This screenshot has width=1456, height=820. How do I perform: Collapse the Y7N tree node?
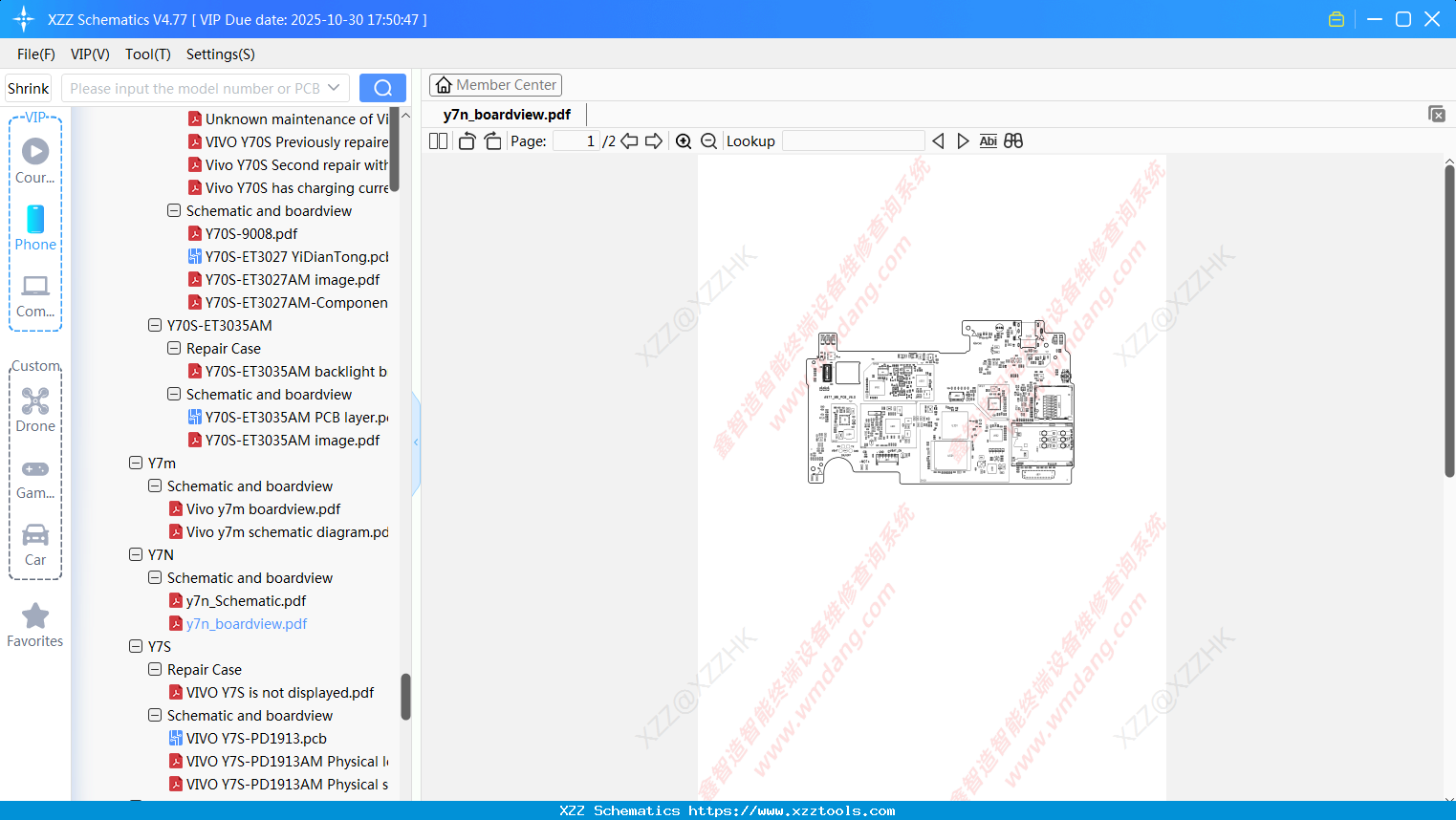136,554
